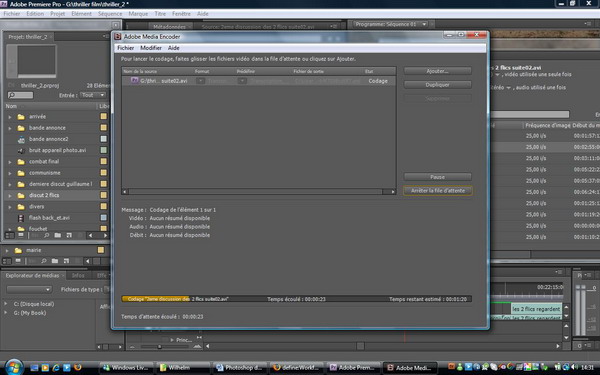Open Titre menu in Premiere Pro
Viewport: 600px width, 375px height.
pos(160,14)
